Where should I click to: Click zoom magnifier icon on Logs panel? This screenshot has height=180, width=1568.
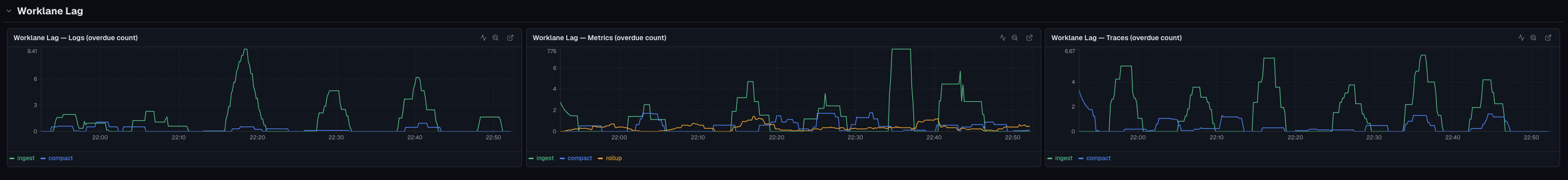coord(495,38)
